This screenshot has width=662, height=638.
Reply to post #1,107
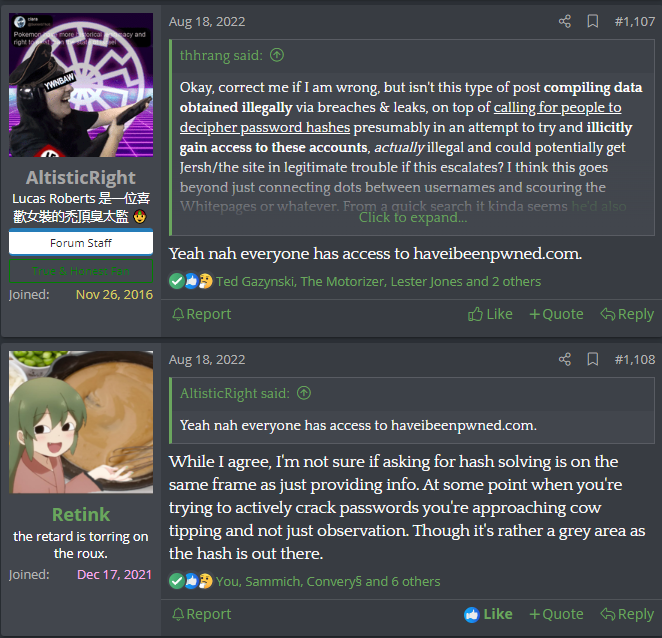(627, 314)
